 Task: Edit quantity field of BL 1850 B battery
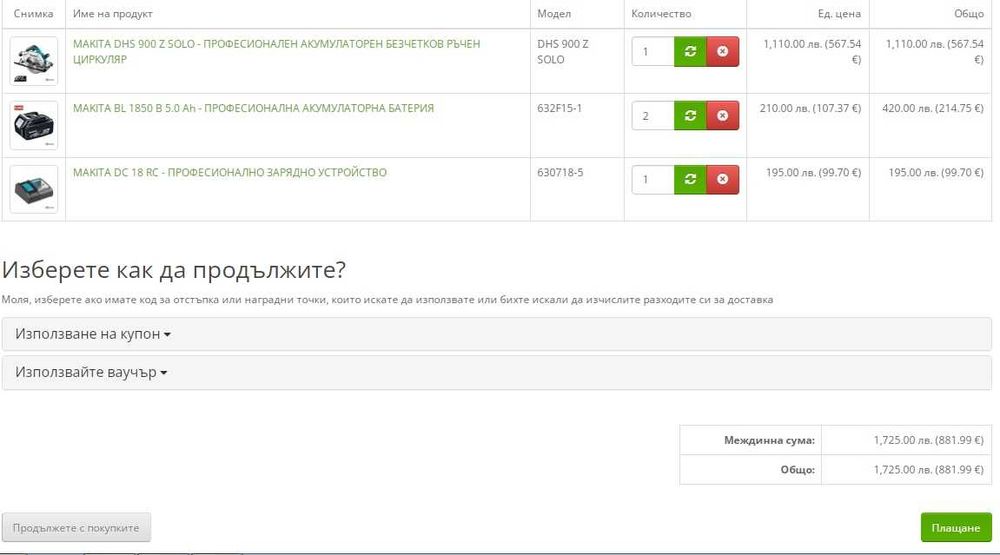[x=653, y=115]
